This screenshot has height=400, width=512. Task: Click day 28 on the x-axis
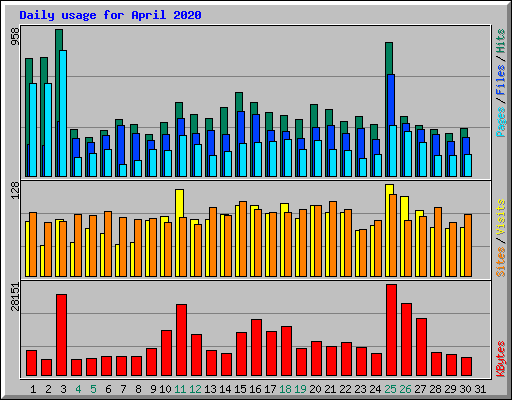coord(435,389)
